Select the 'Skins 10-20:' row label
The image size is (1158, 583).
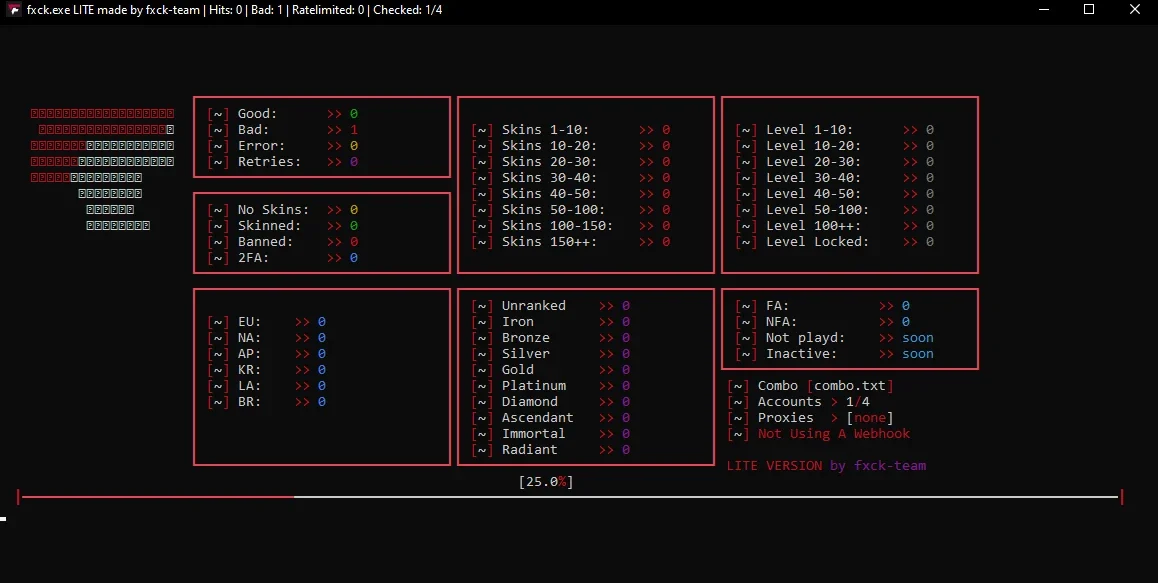[x=549, y=146]
